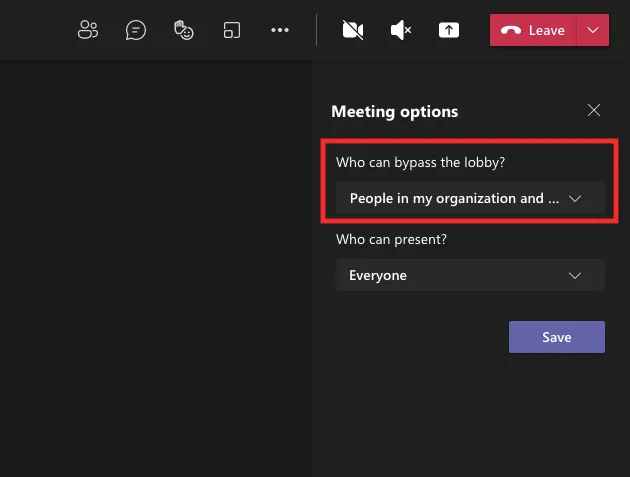Close the Meeting options panel
This screenshot has width=630, height=477.
click(x=594, y=110)
